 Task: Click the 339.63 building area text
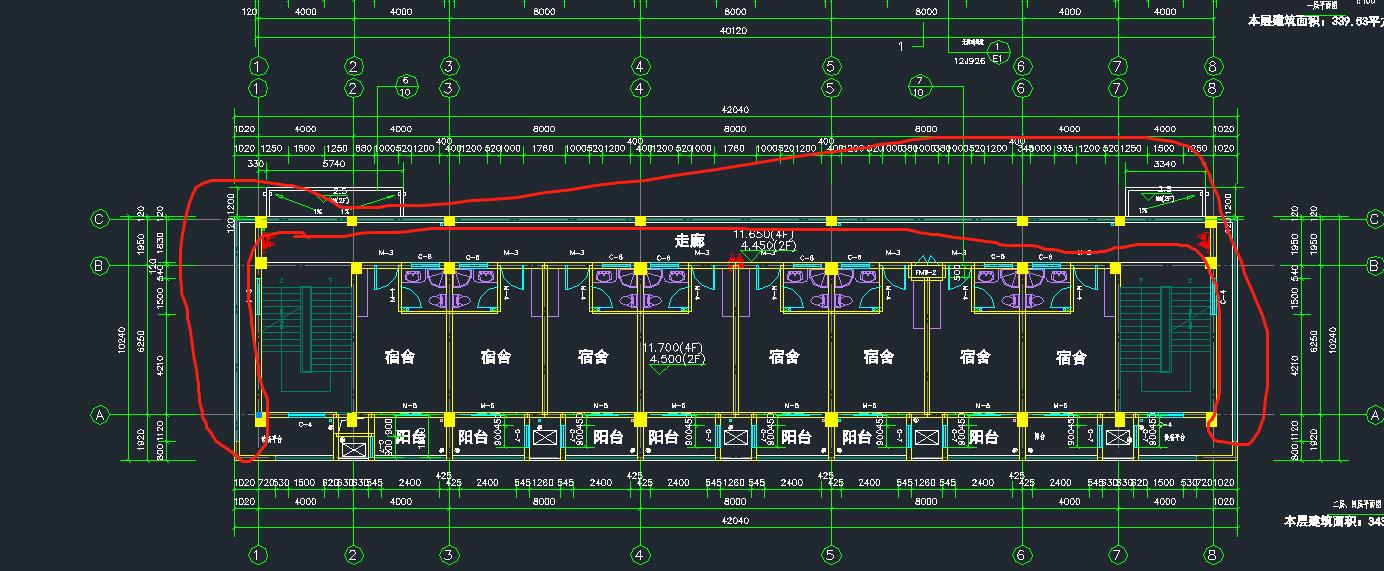point(1315,20)
